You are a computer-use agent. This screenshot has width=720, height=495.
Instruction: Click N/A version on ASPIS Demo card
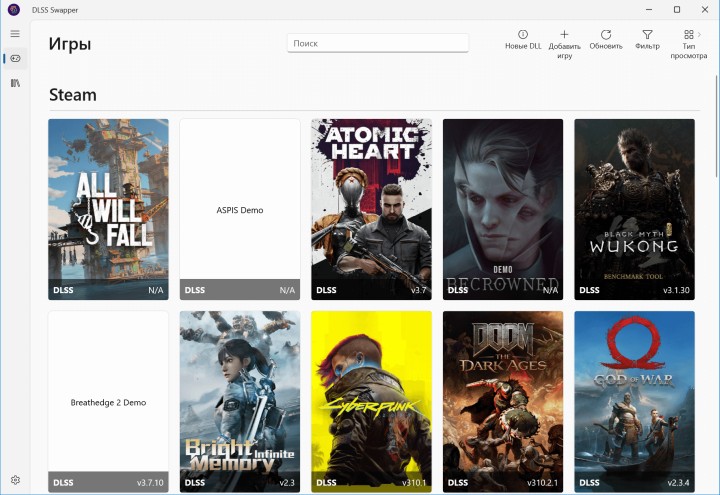(x=287, y=290)
